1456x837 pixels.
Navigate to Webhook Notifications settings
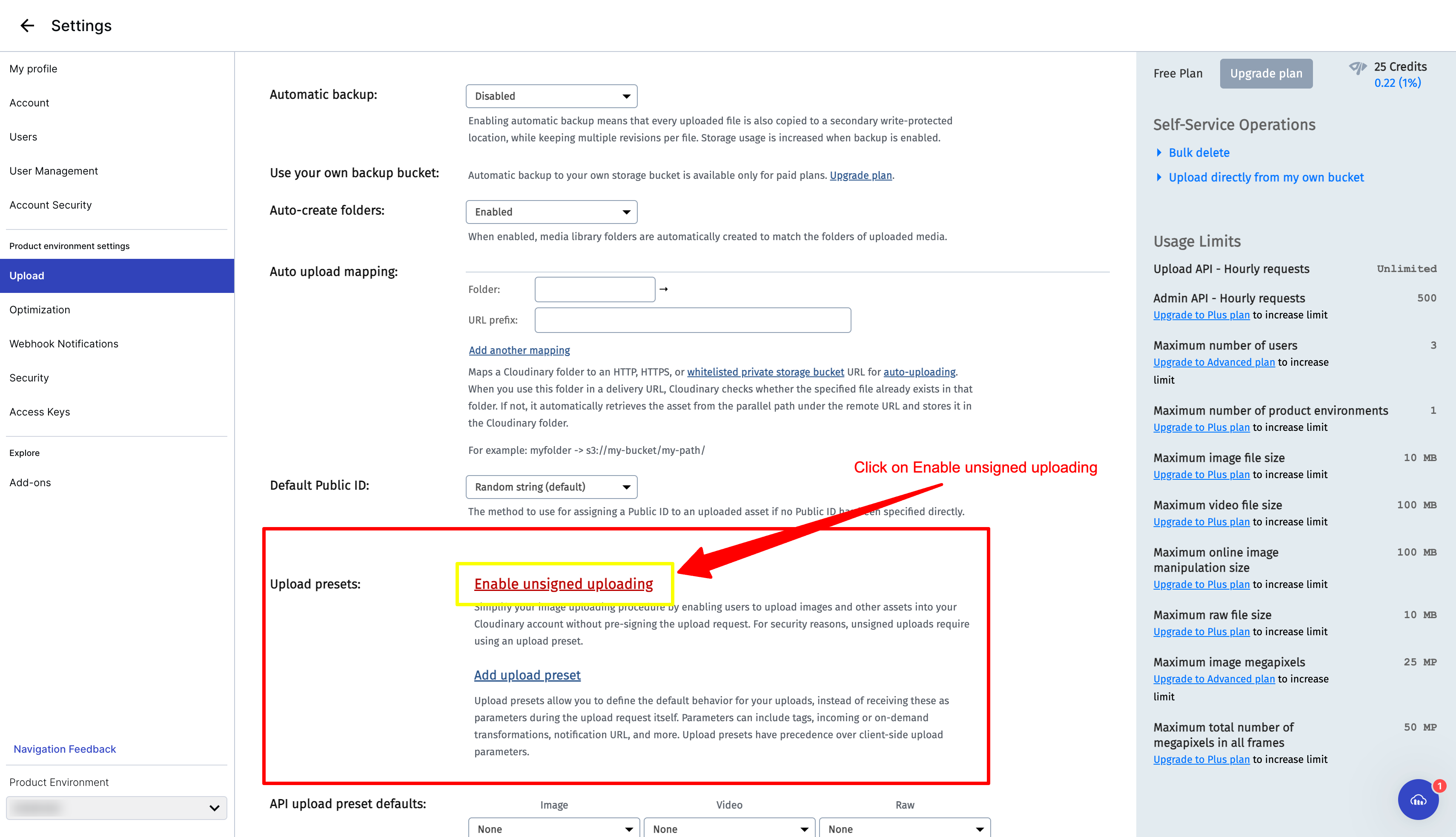pos(63,343)
